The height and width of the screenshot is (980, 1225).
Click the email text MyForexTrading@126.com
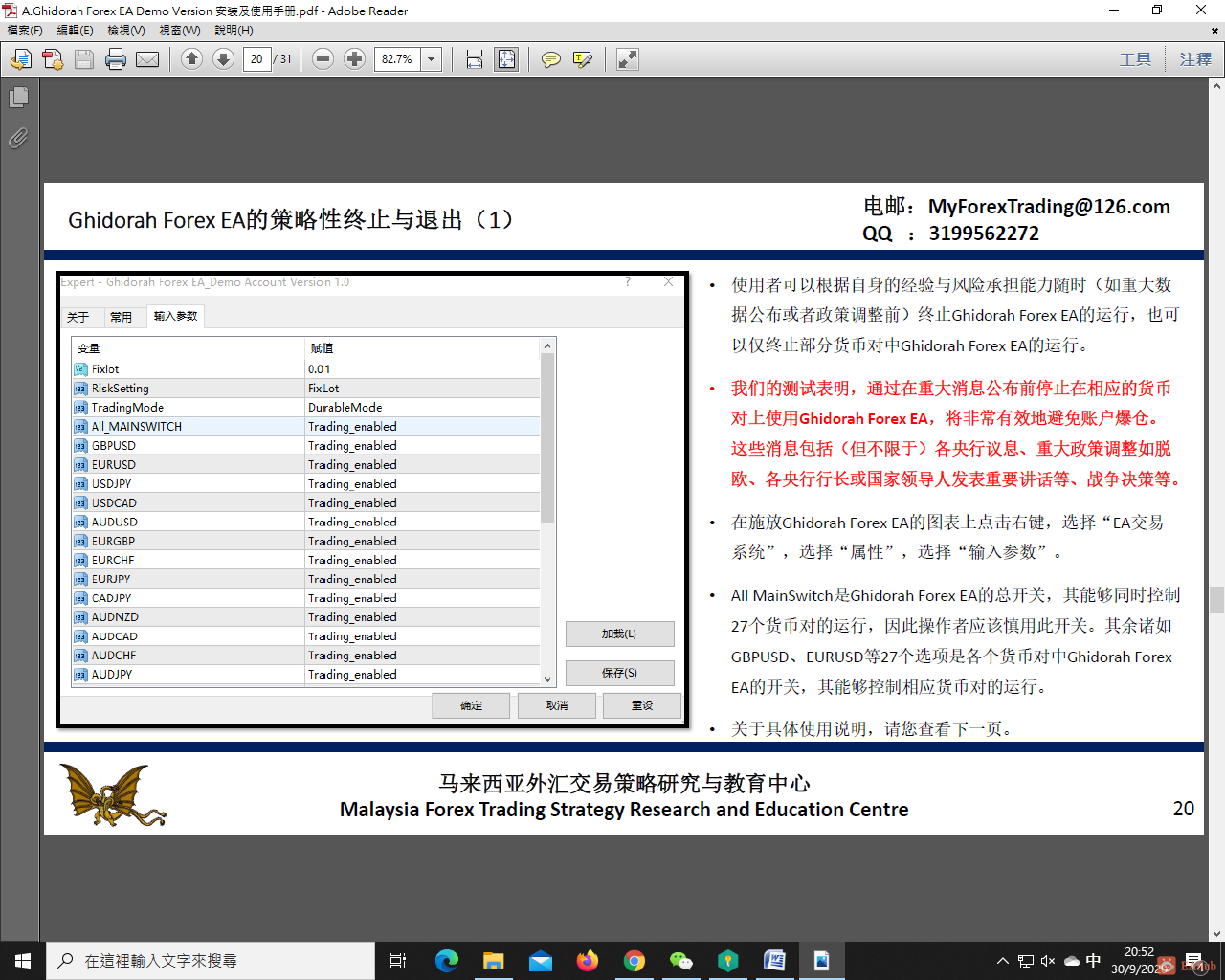point(1050,207)
